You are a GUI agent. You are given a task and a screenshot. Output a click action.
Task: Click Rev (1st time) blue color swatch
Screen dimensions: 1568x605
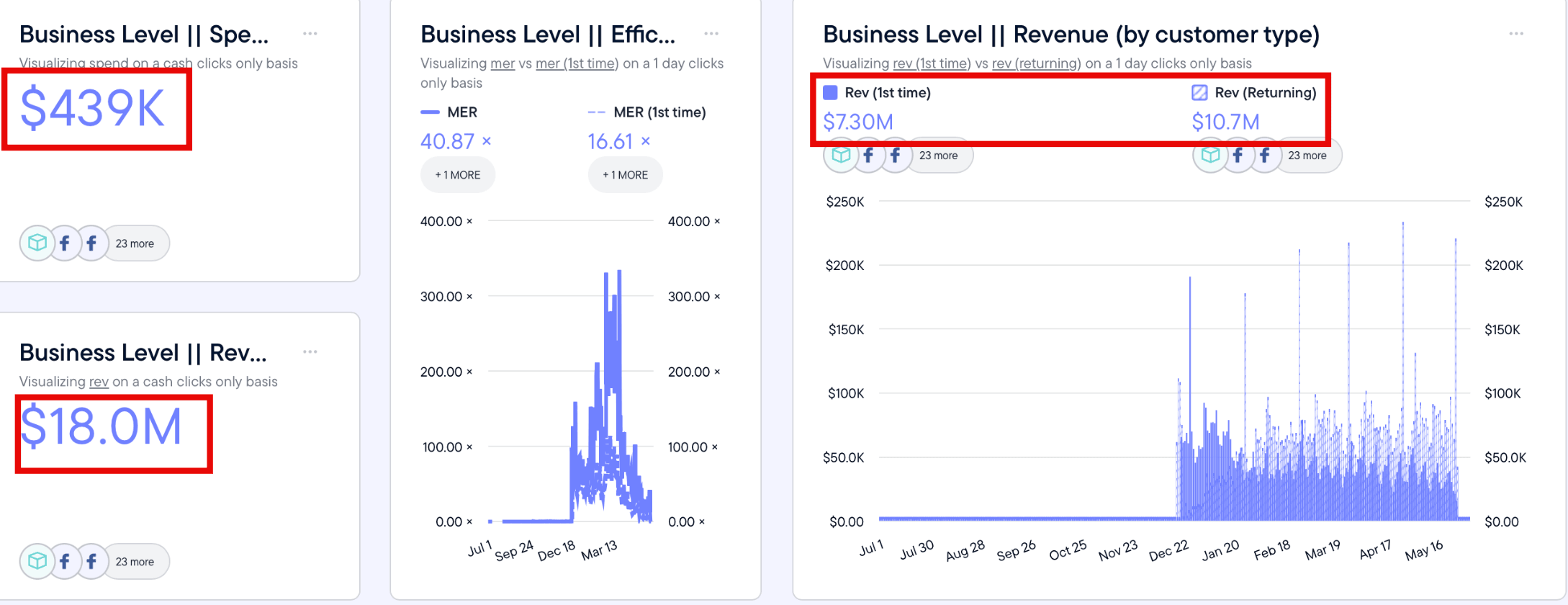click(830, 93)
